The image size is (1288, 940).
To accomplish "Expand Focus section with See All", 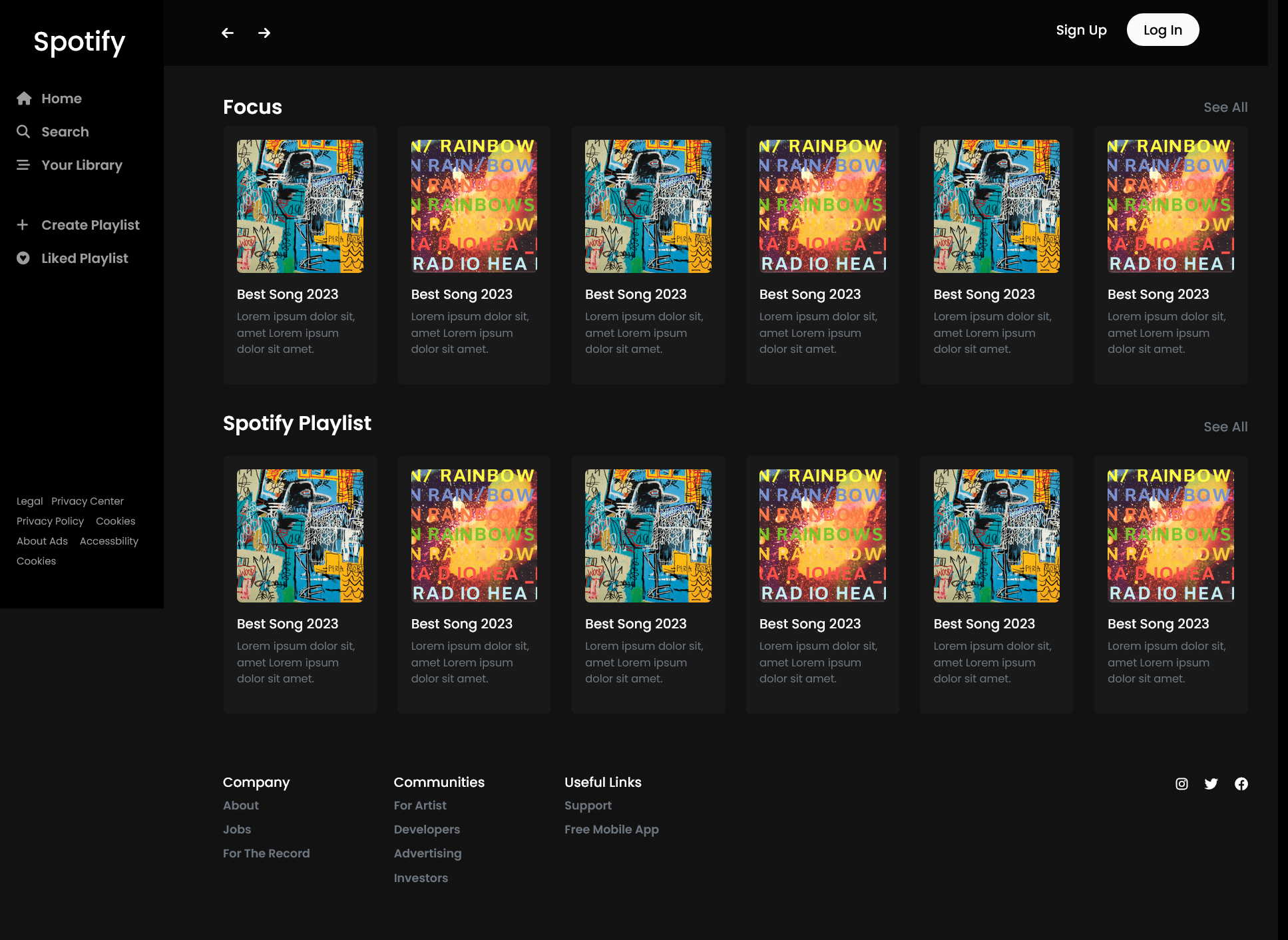I will [x=1225, y=107].
